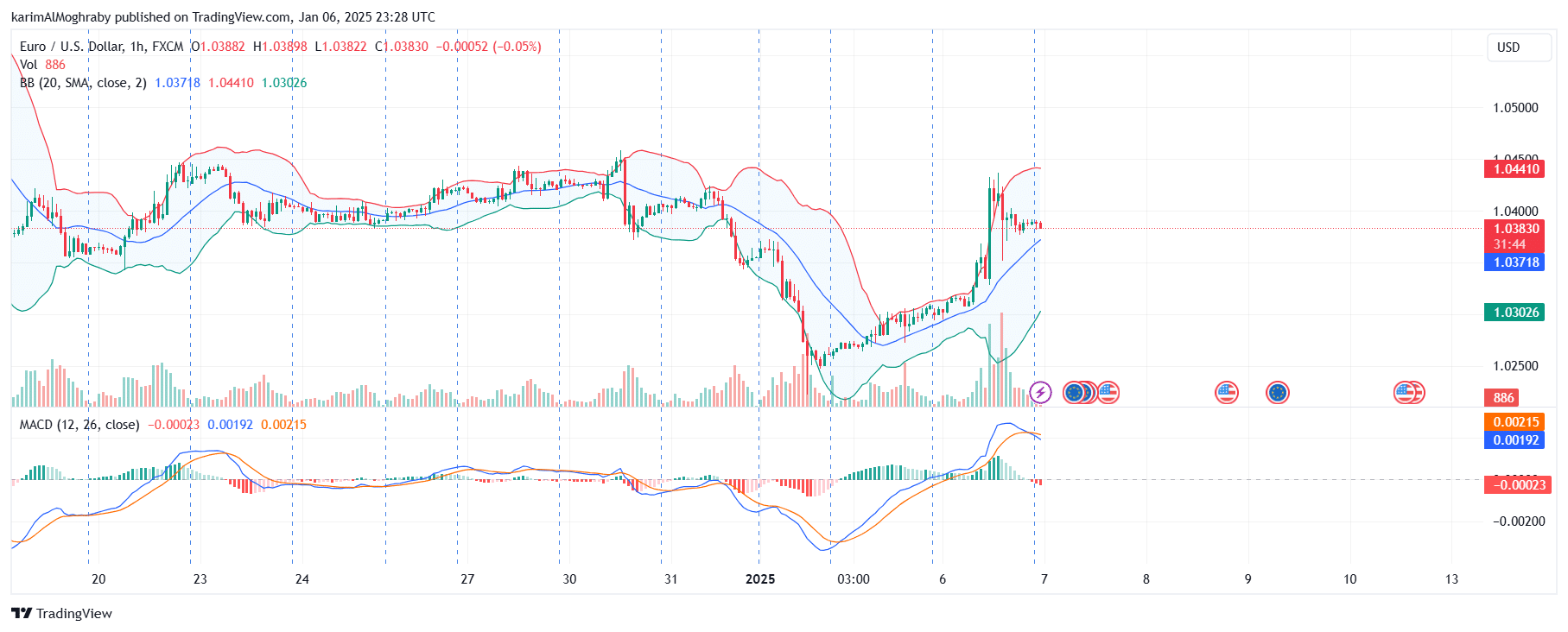The width and height of the screenshot is (1568, 632).
Task: Select the BB (20, SMA, close, 2) legend
Action: (83, 83)
